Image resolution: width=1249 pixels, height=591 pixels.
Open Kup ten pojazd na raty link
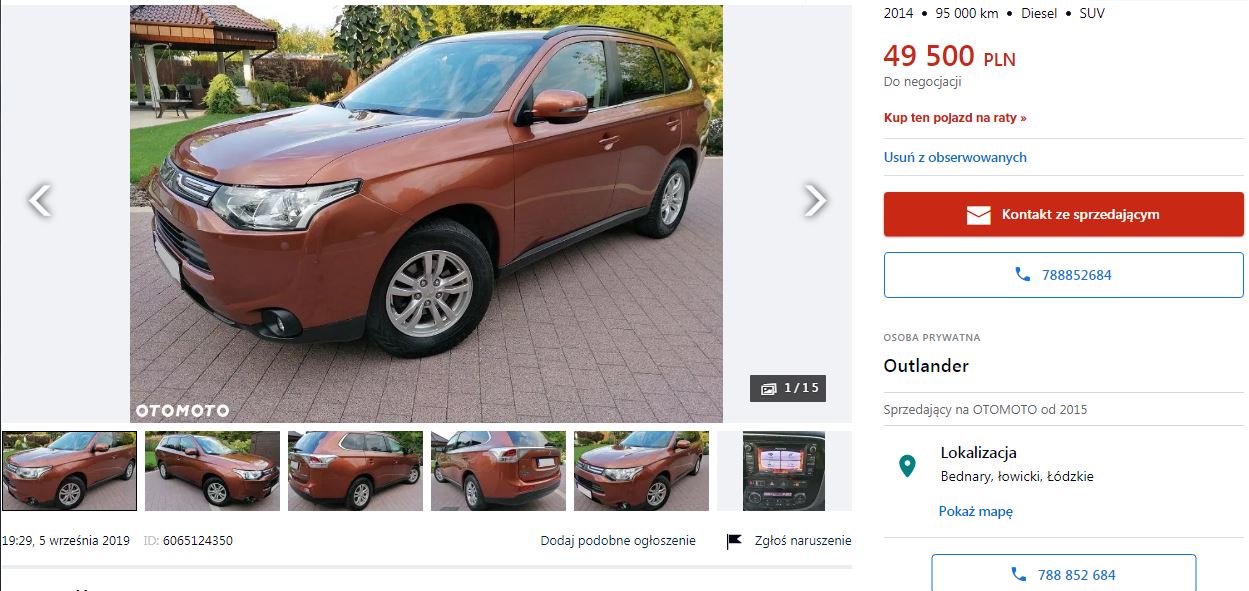955,118
